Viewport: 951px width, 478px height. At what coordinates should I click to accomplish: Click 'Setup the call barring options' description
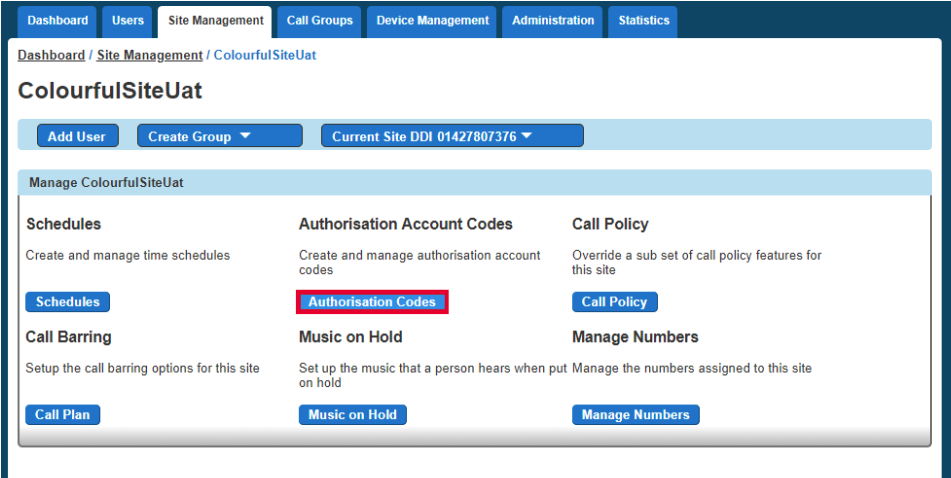point(143,368)
